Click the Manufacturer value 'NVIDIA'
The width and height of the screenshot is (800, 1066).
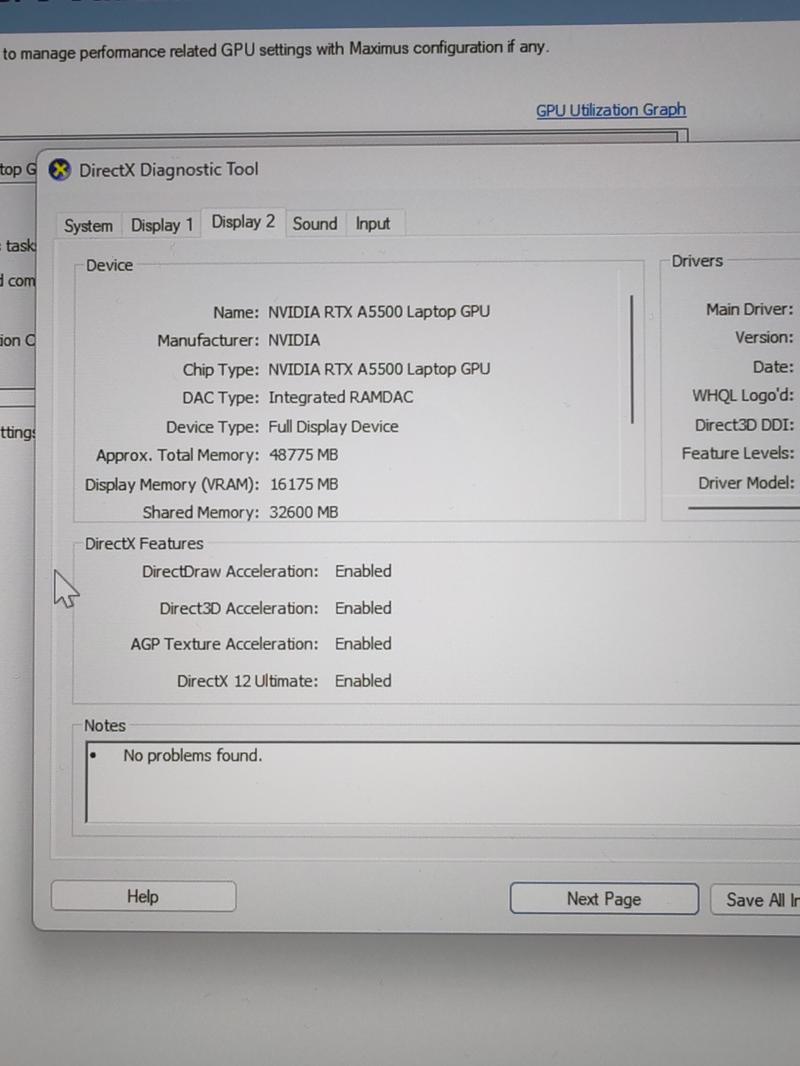(x=294, y=340)
